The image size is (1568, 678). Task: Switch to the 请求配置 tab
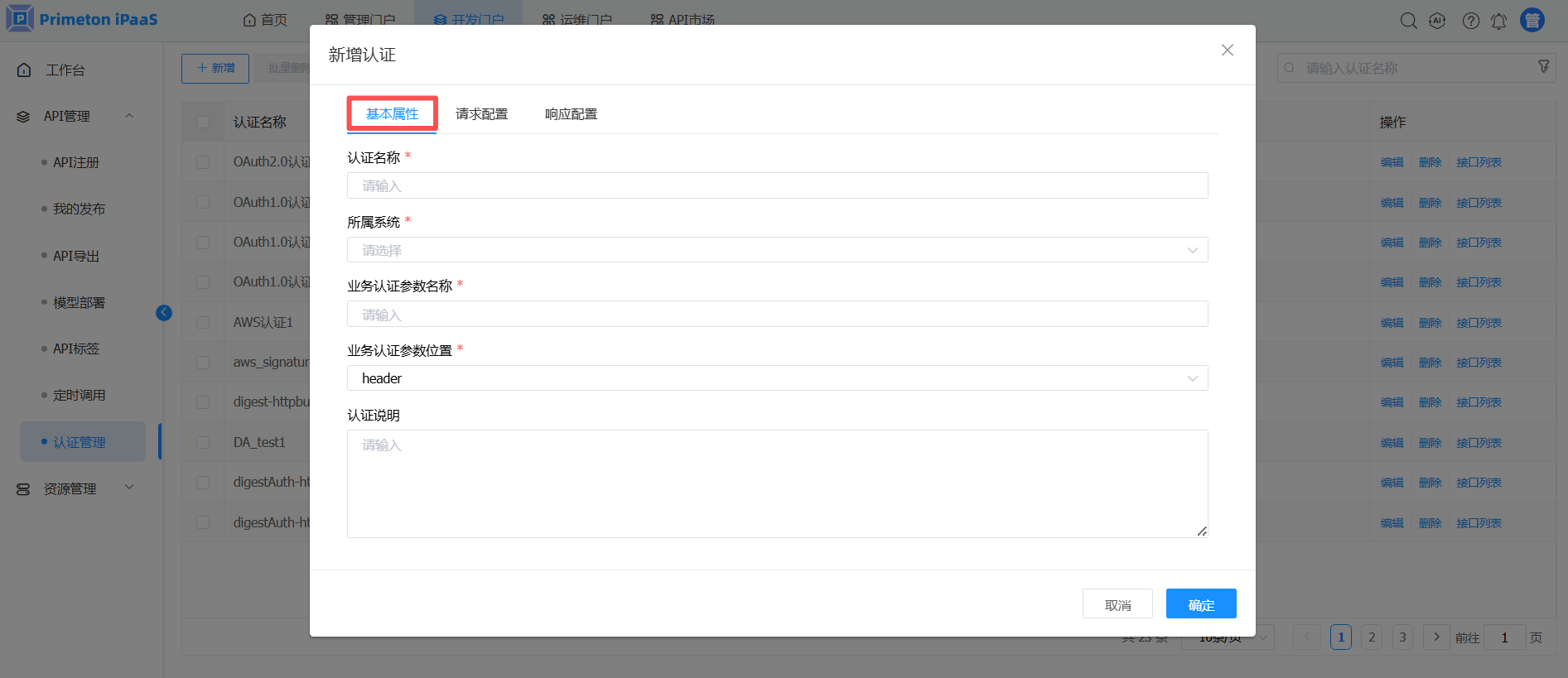[x=481, y=114]
